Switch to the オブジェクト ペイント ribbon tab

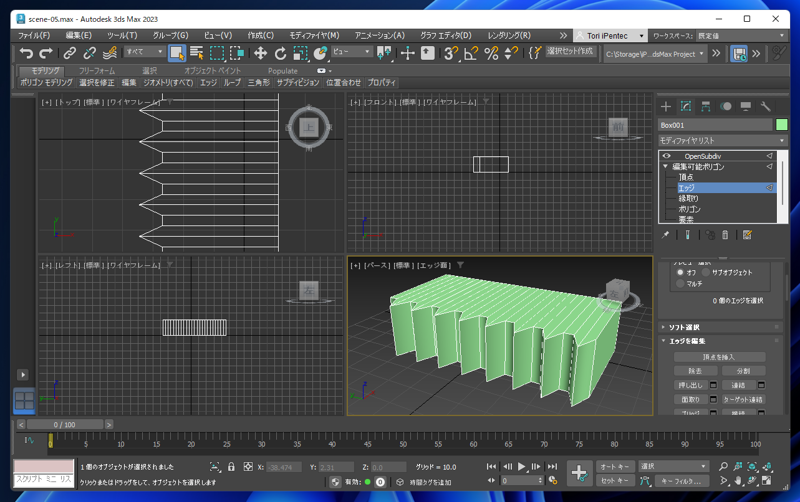coord(212,71)
